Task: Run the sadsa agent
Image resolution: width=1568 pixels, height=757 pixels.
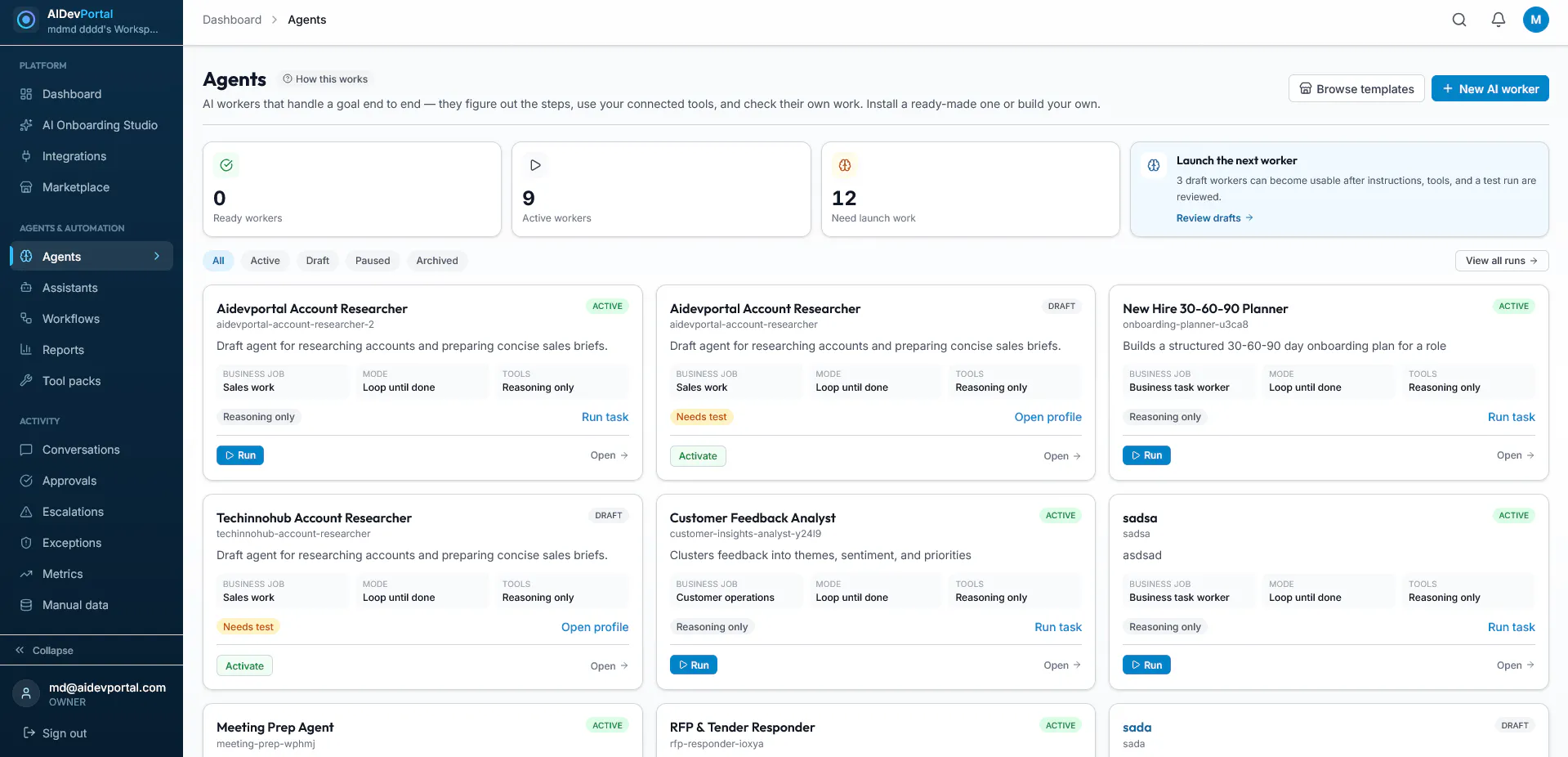Action: [x=1146, y=665]
